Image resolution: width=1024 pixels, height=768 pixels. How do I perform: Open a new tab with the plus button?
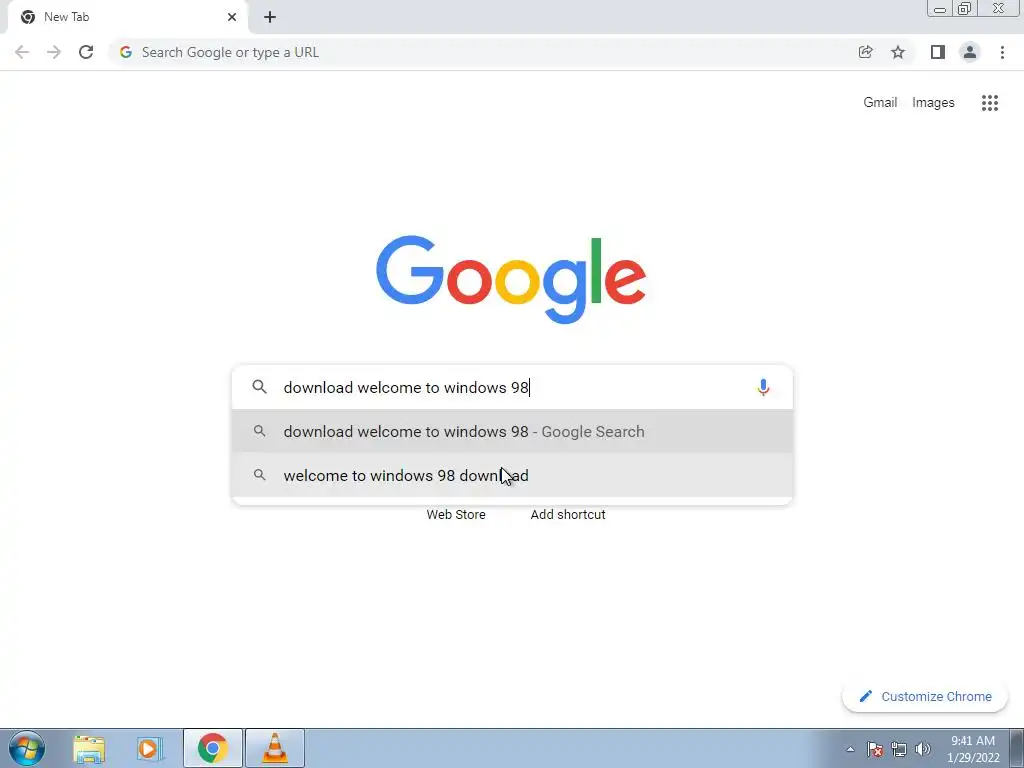[x=270, y=17]
